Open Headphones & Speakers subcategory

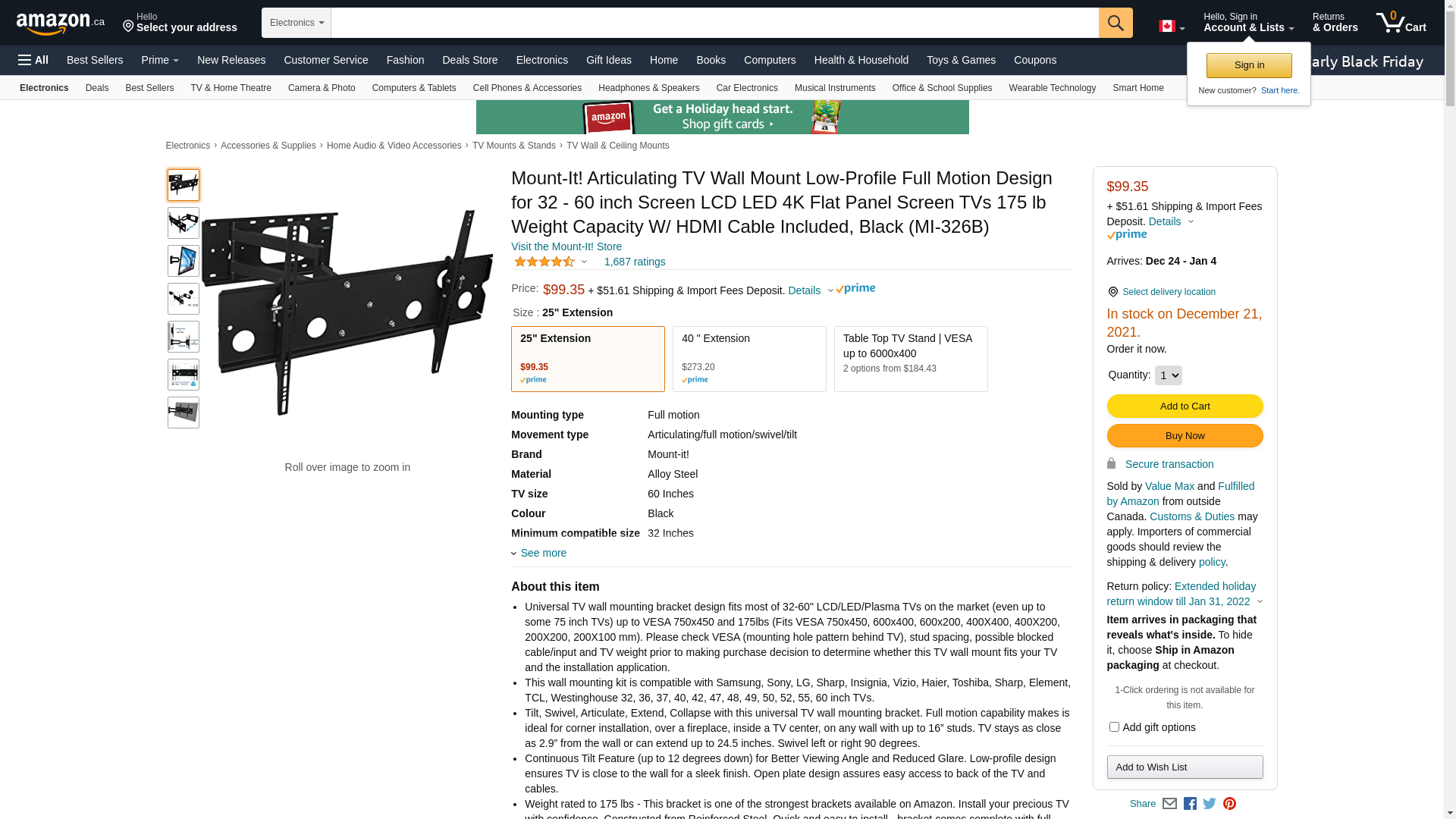(649, 88)
